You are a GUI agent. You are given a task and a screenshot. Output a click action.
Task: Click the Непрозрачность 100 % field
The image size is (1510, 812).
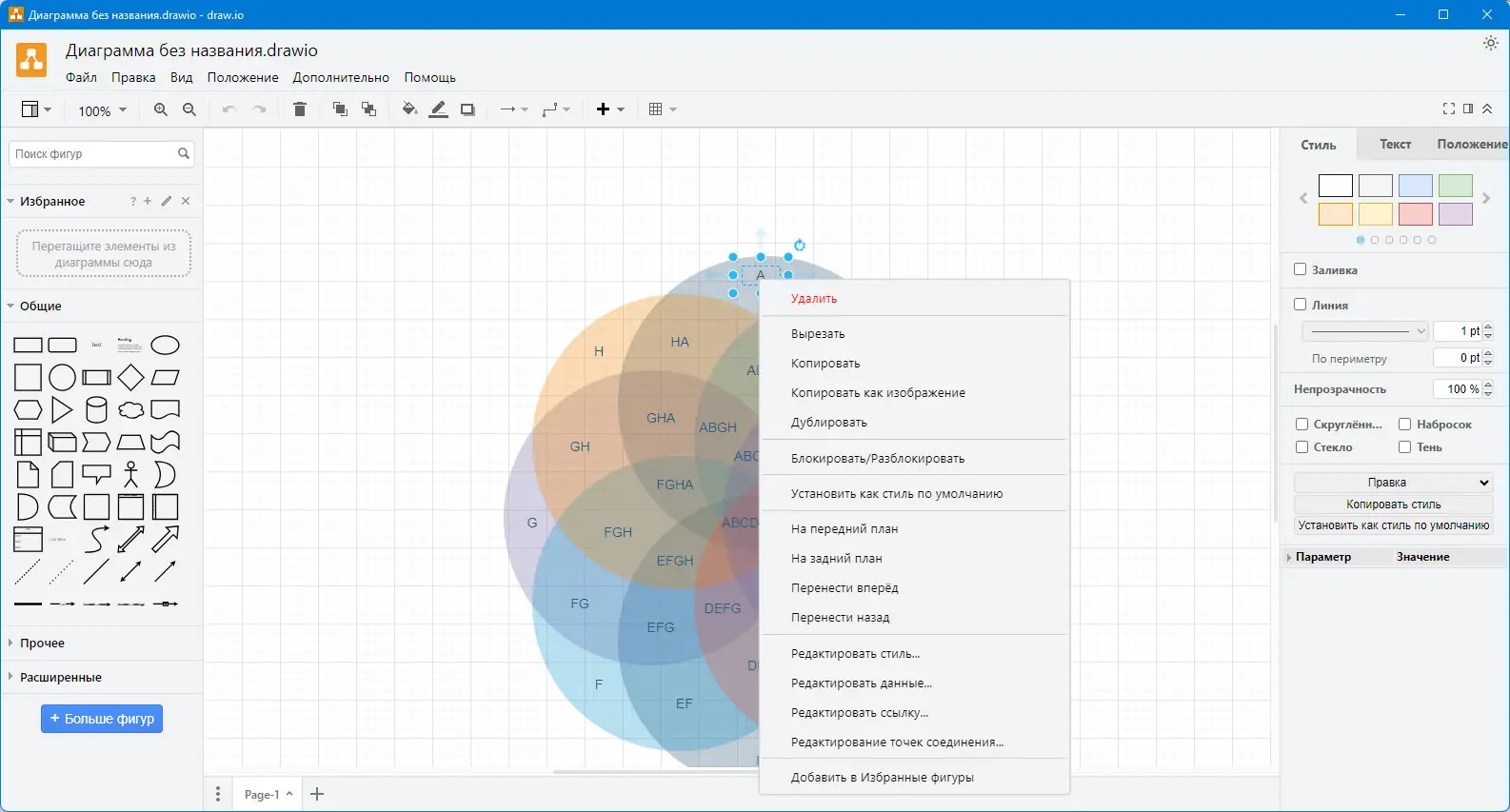pyautogui.click(x=1457, y=388)
